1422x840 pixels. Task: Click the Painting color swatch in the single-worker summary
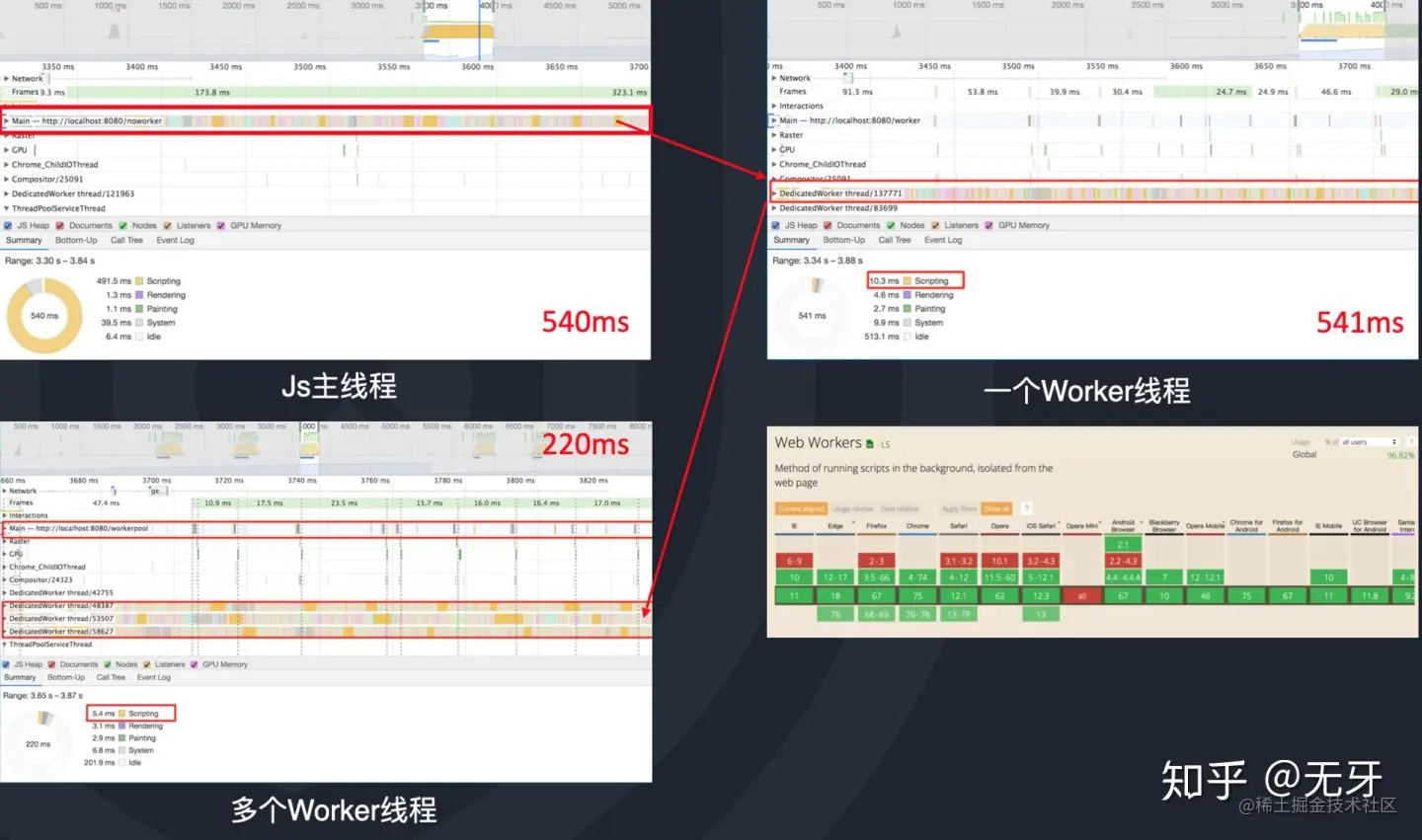pos(908,309)
